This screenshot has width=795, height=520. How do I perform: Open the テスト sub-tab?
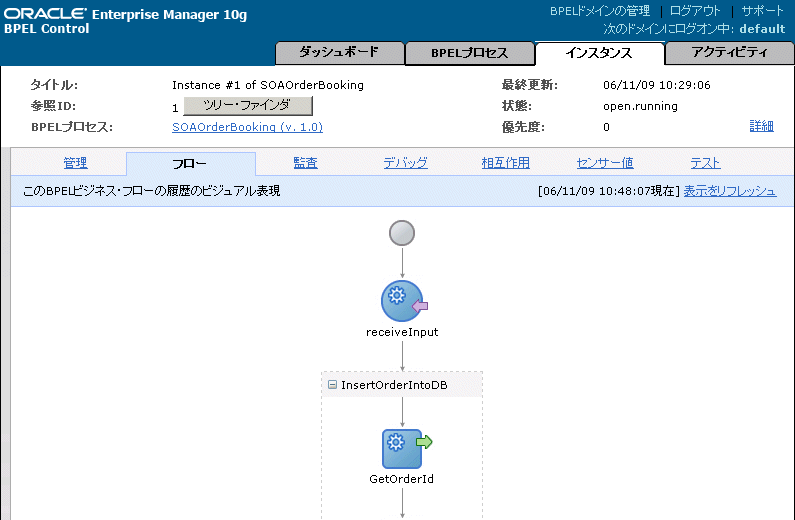705,163
